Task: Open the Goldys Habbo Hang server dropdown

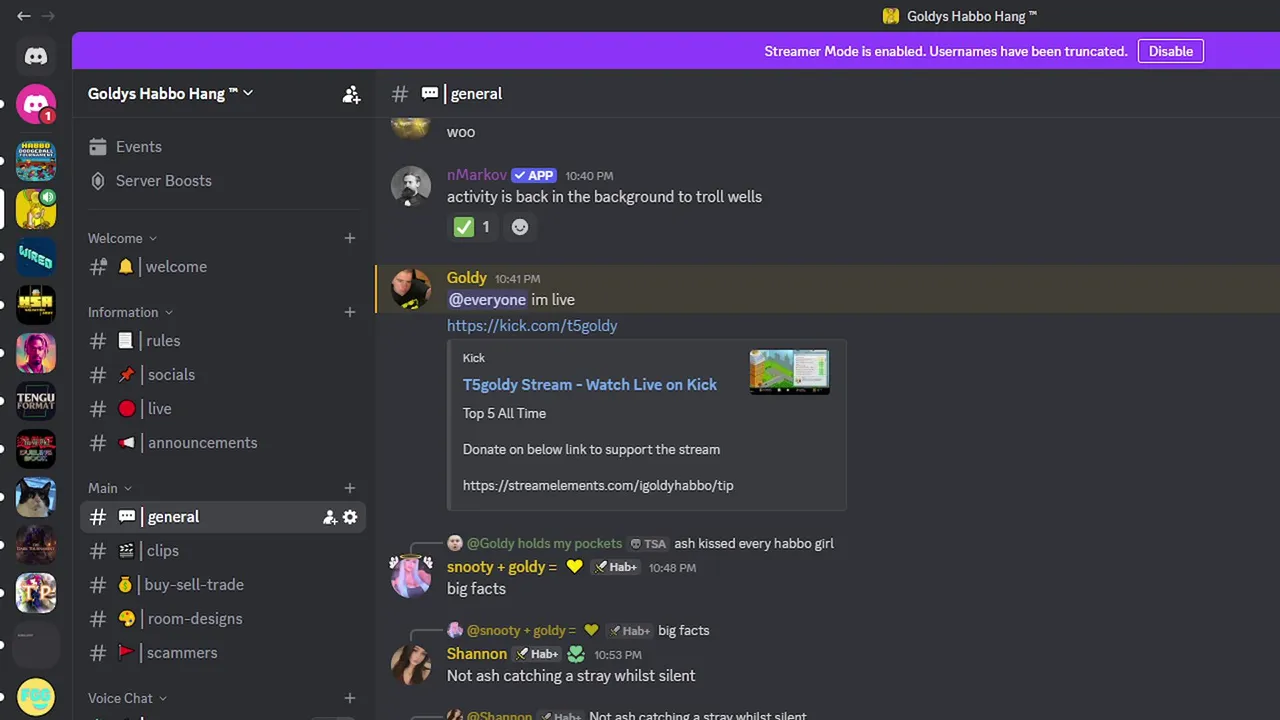Action: click(x=171, y=94)
